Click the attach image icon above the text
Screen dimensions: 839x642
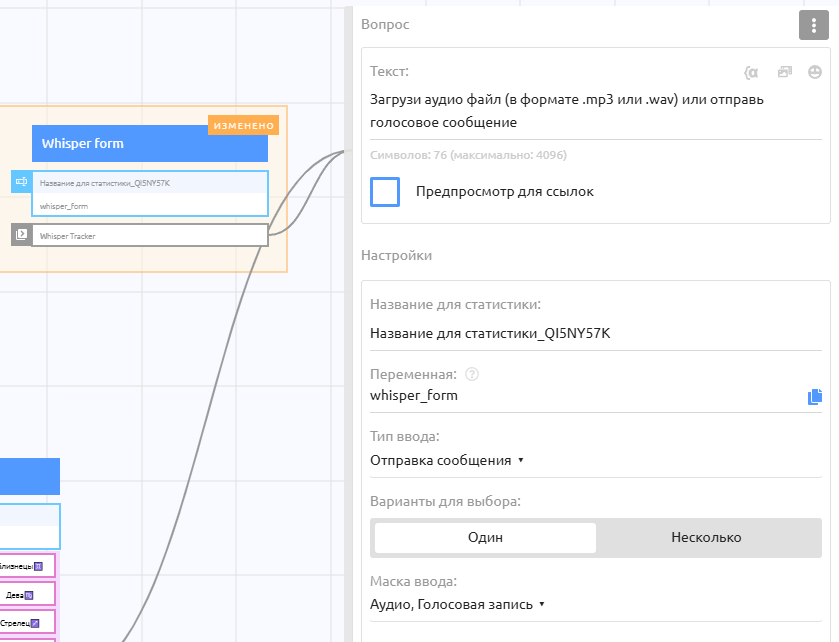pos(784,72)
